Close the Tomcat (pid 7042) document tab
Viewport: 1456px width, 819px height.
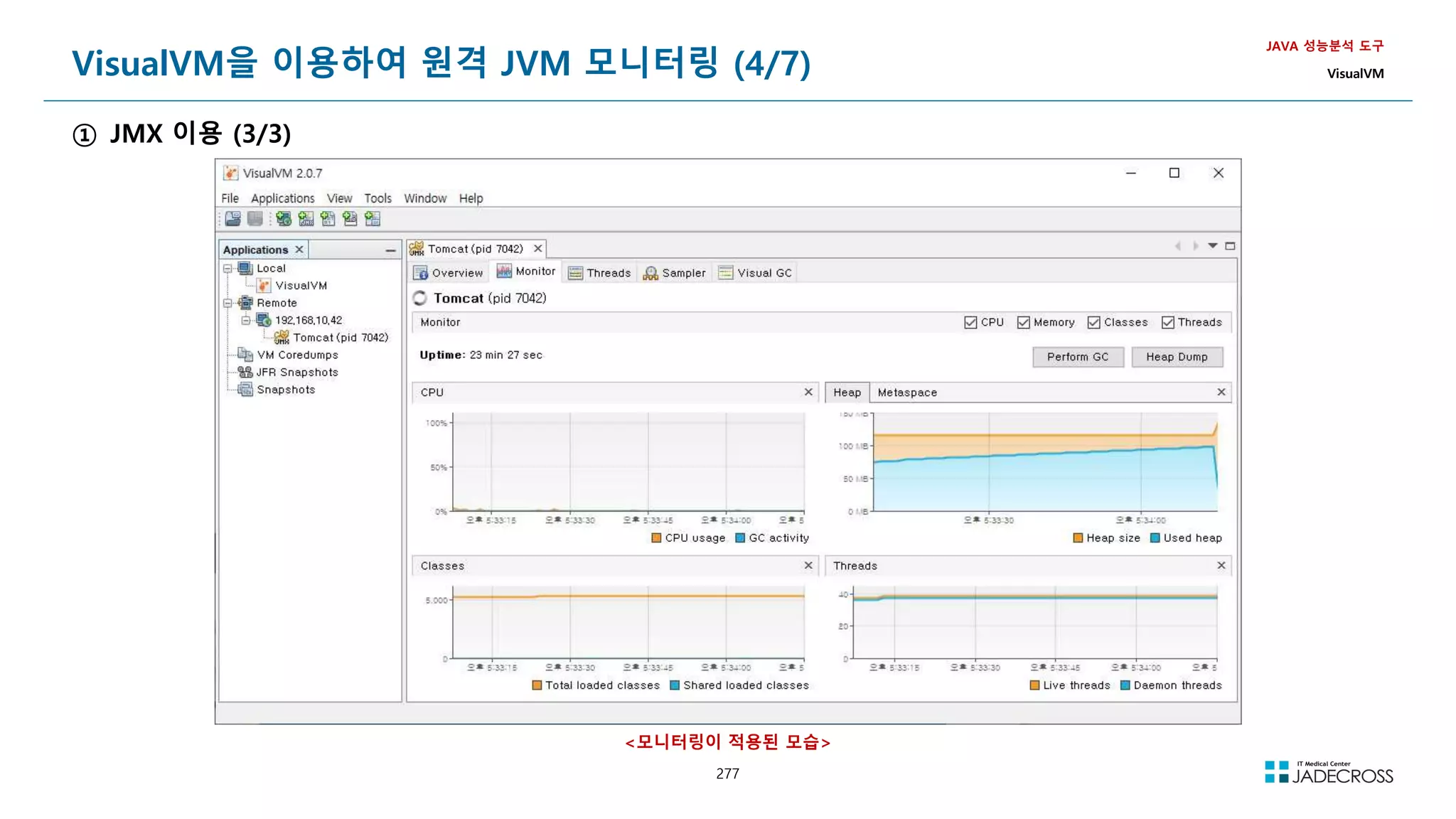(x=538, y=249)
